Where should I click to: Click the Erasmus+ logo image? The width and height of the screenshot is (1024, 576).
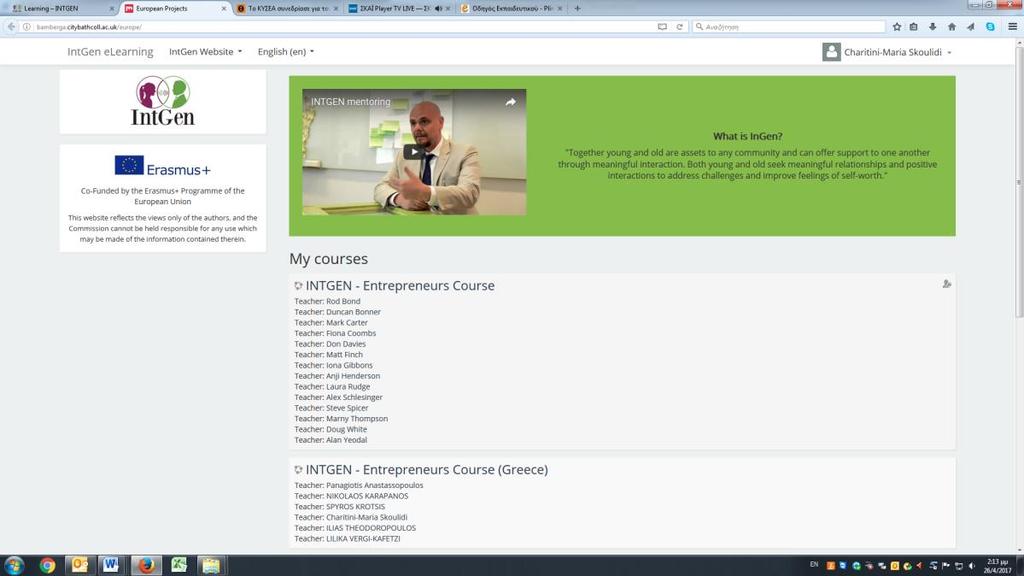click(163, 166)
